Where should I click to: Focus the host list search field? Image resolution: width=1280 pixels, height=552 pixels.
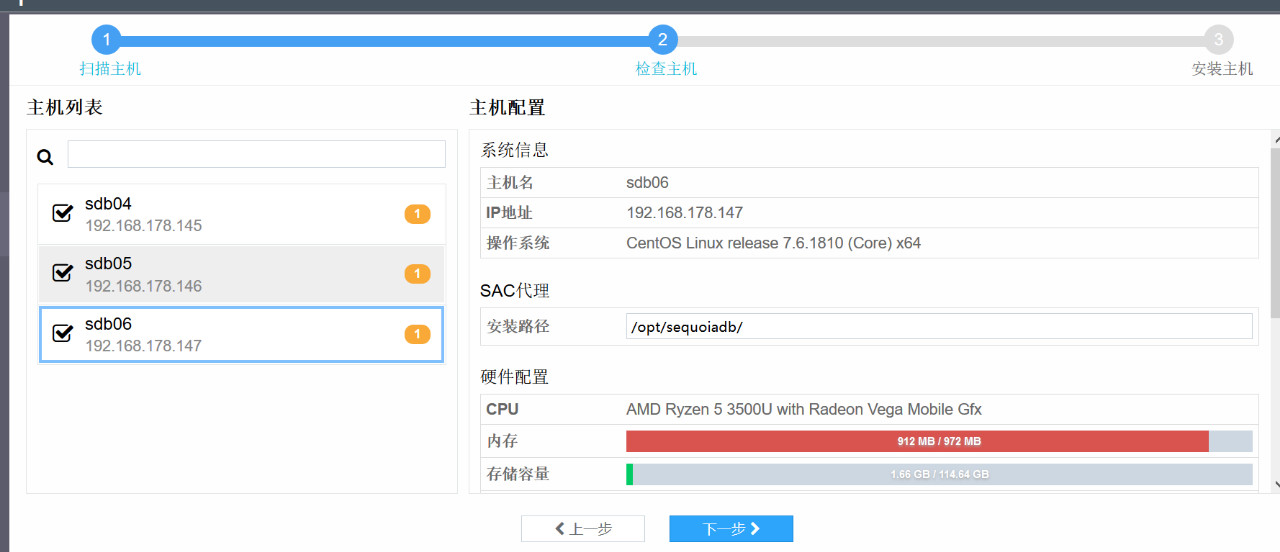coord(256,154)
